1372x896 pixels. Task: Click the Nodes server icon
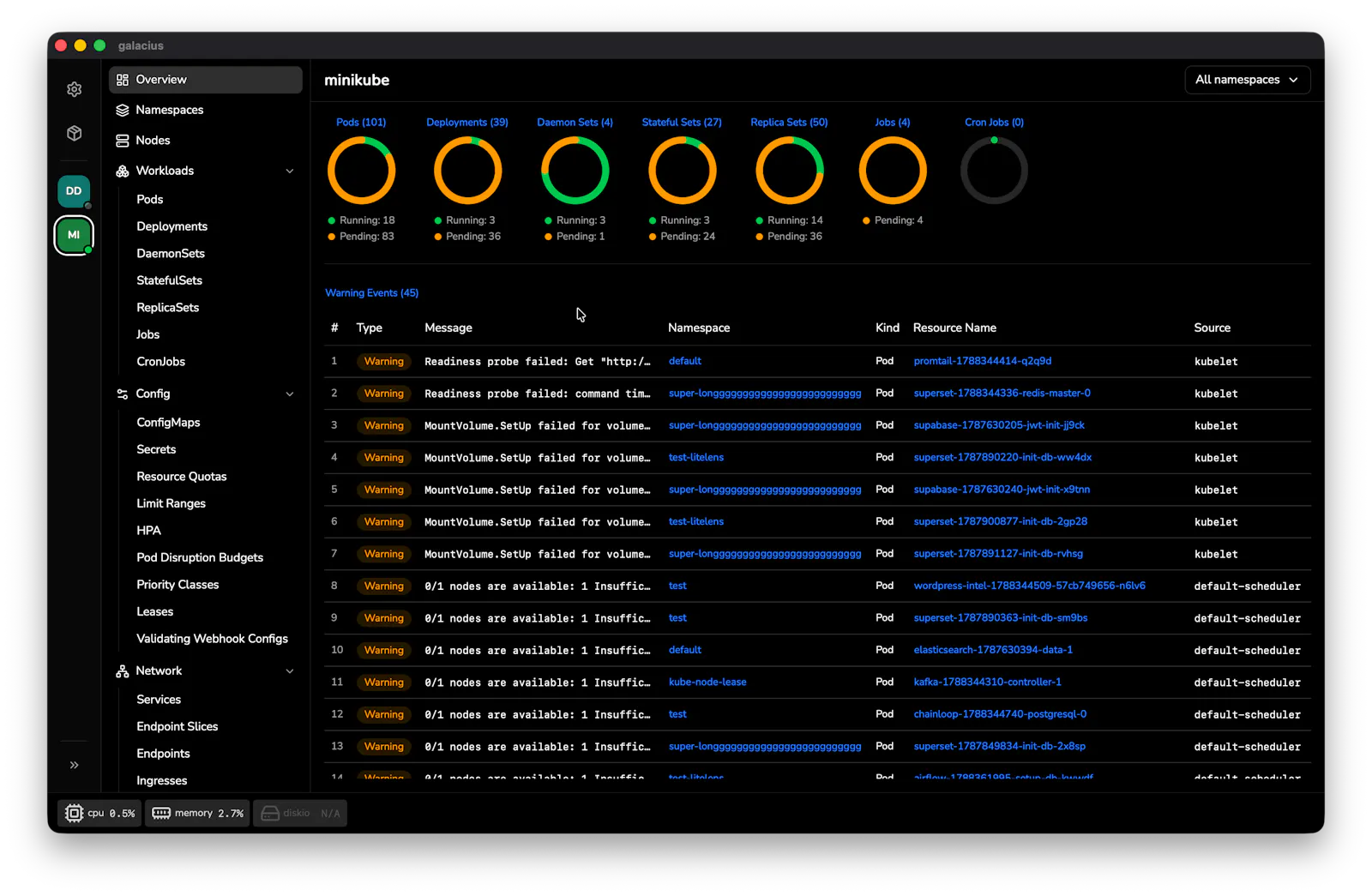(123, 141)
